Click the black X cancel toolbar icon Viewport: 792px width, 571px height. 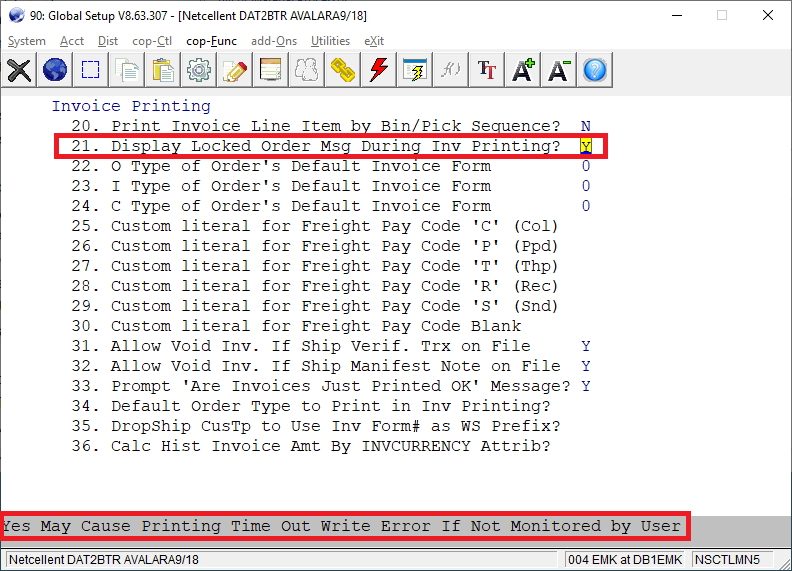[x=19, y=70]
